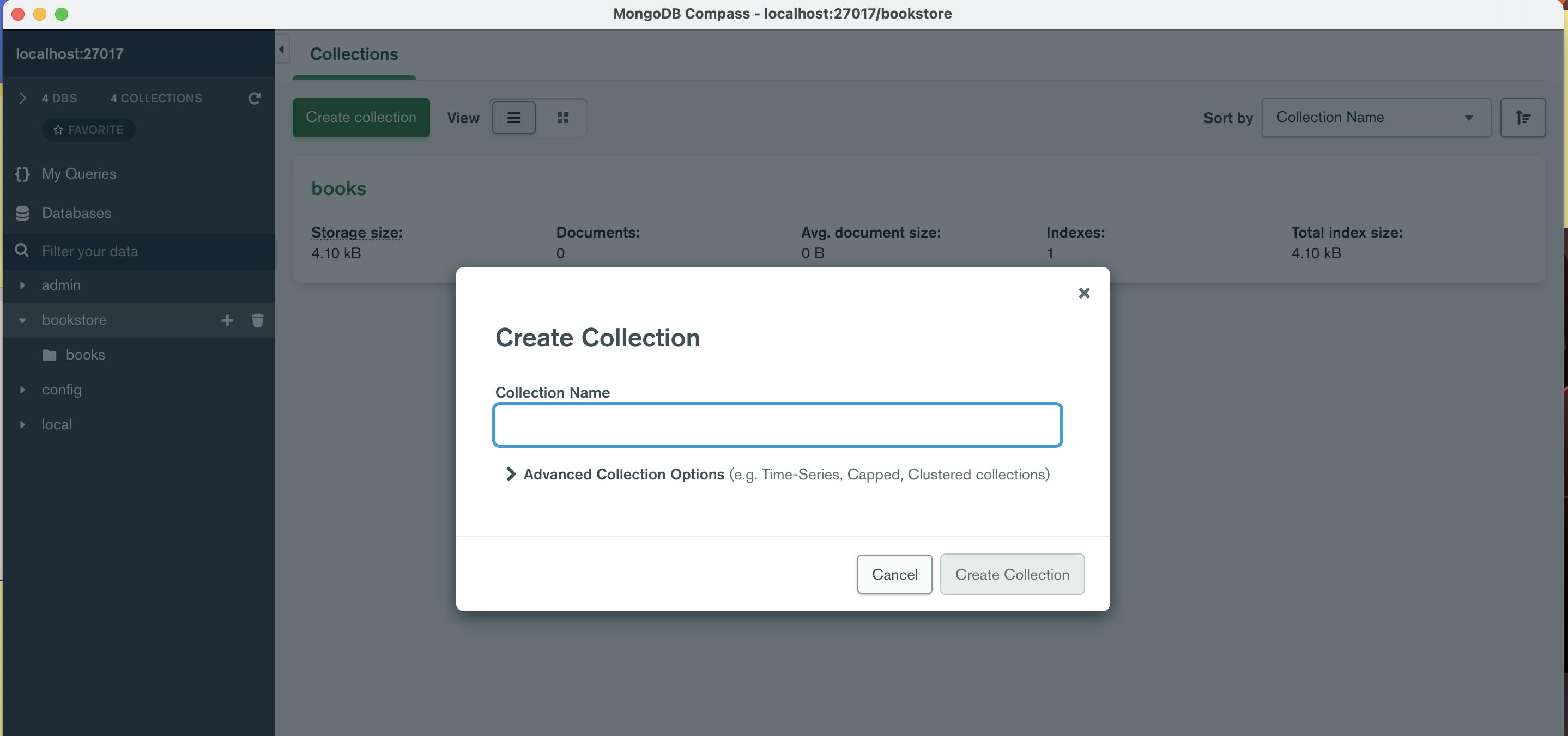Screen dimensions: 1568x736
Task: Expand the config database tree item
Action: pos(22,390)
